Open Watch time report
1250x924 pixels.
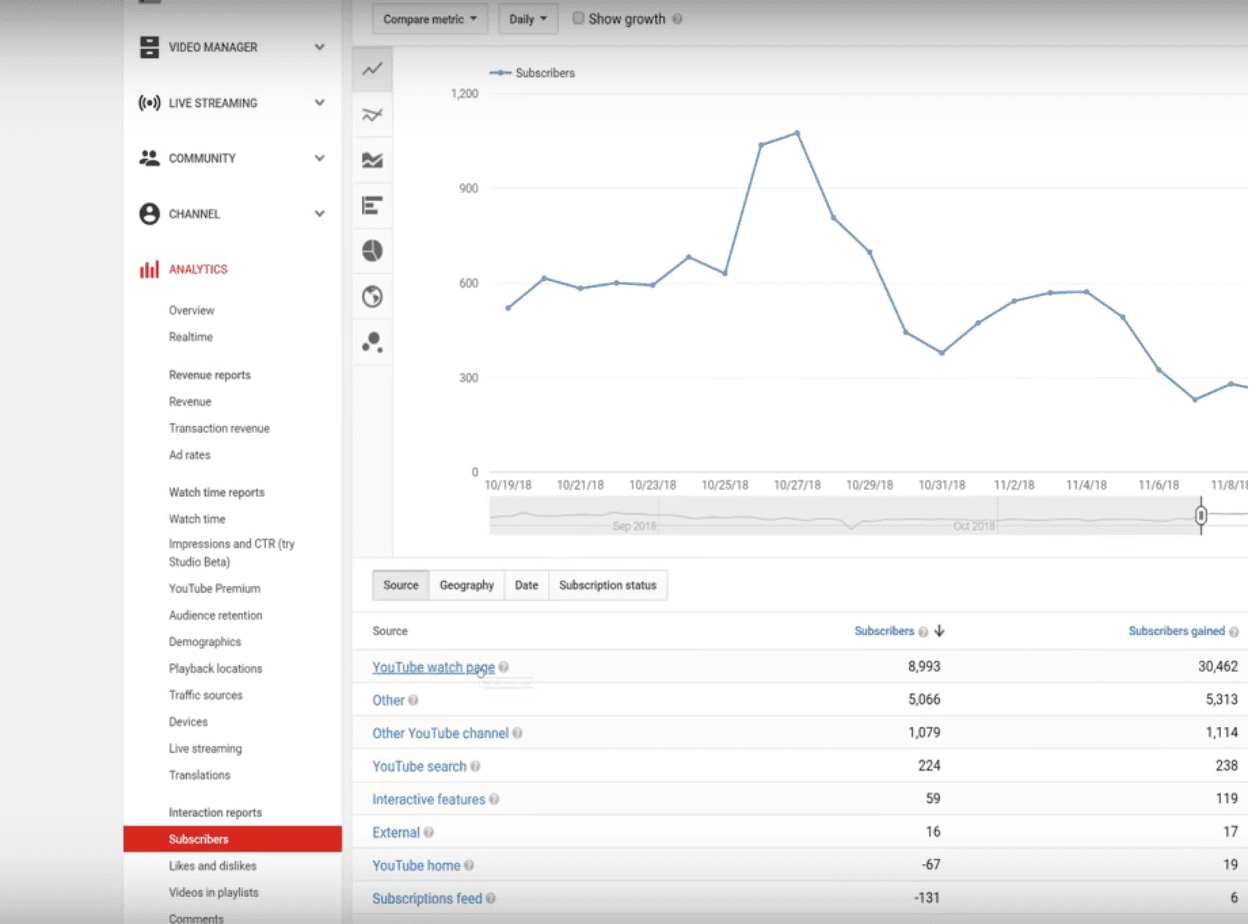click(x=197, y=519)
